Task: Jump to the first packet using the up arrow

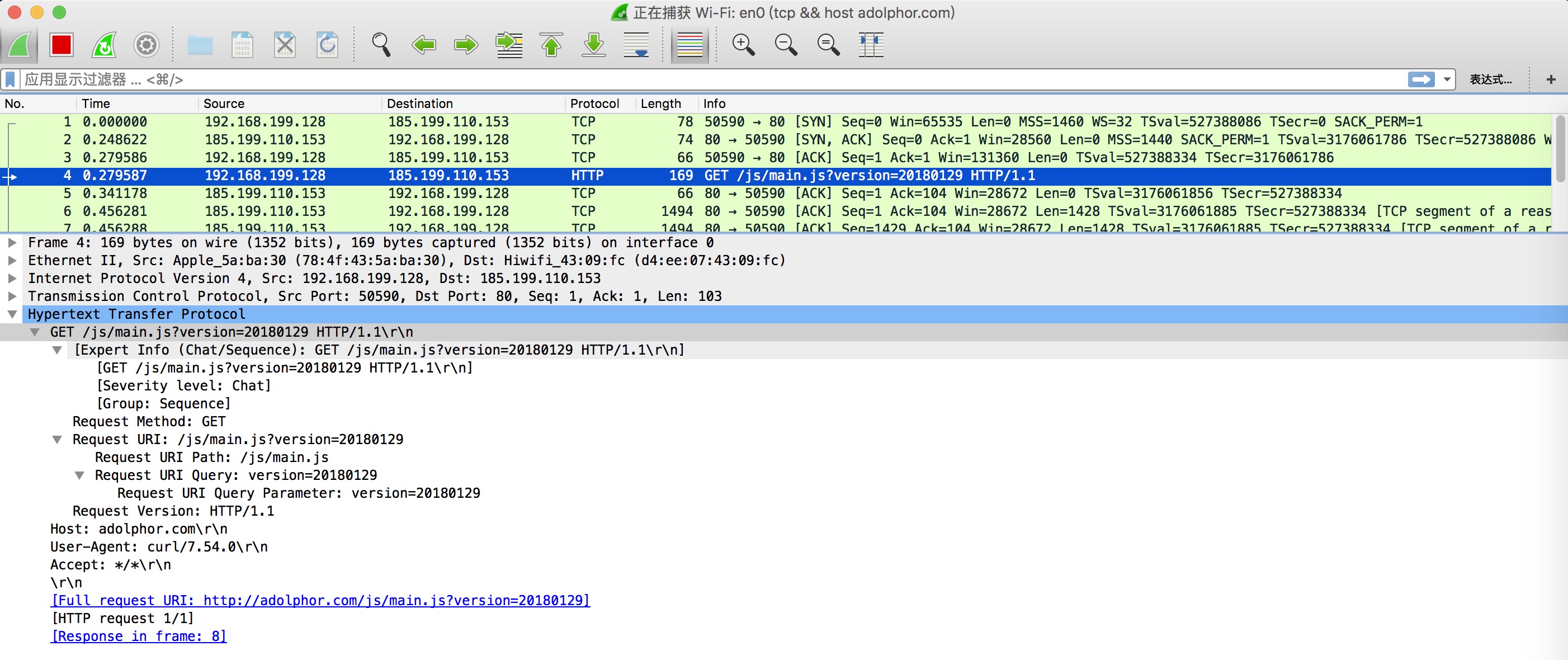Action: [551, 45]
